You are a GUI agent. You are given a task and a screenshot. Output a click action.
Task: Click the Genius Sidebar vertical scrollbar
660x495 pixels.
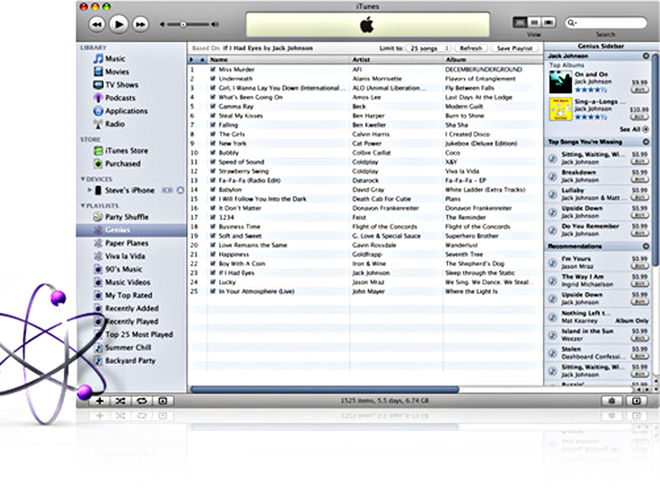(x=655, y=160)
